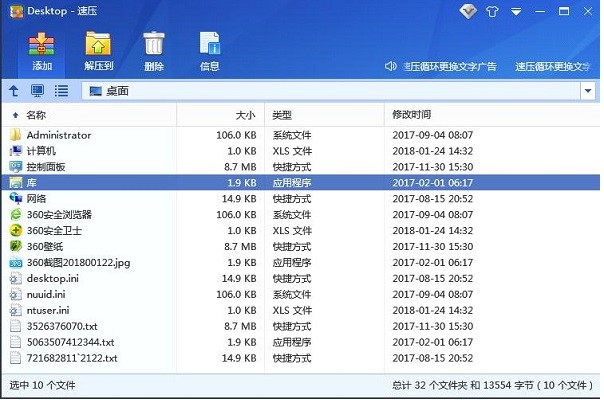Click the Administrator file name
Screen dimensions: 604x400
point(59,135)
